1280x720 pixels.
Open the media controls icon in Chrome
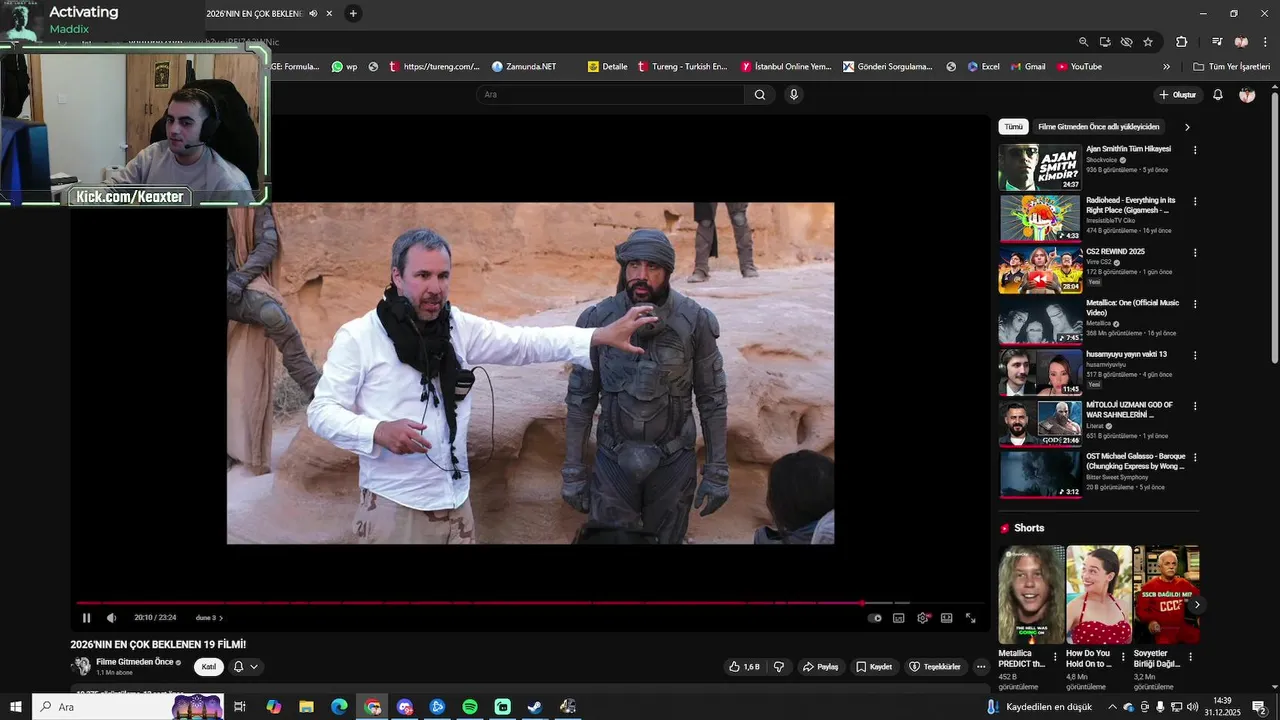[x=1217, y=42]
